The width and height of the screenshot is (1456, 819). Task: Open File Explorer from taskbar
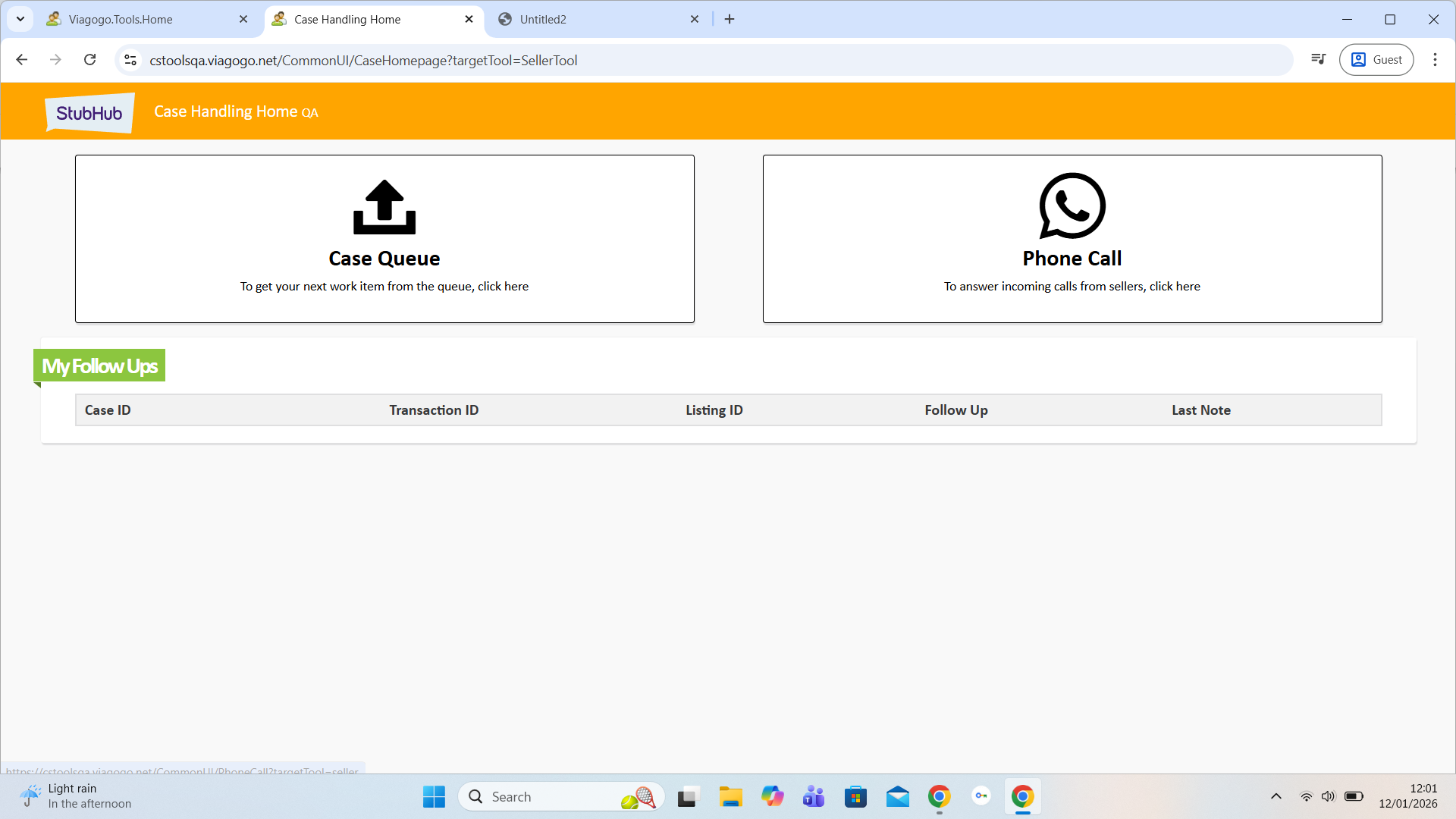click(730, 797)
